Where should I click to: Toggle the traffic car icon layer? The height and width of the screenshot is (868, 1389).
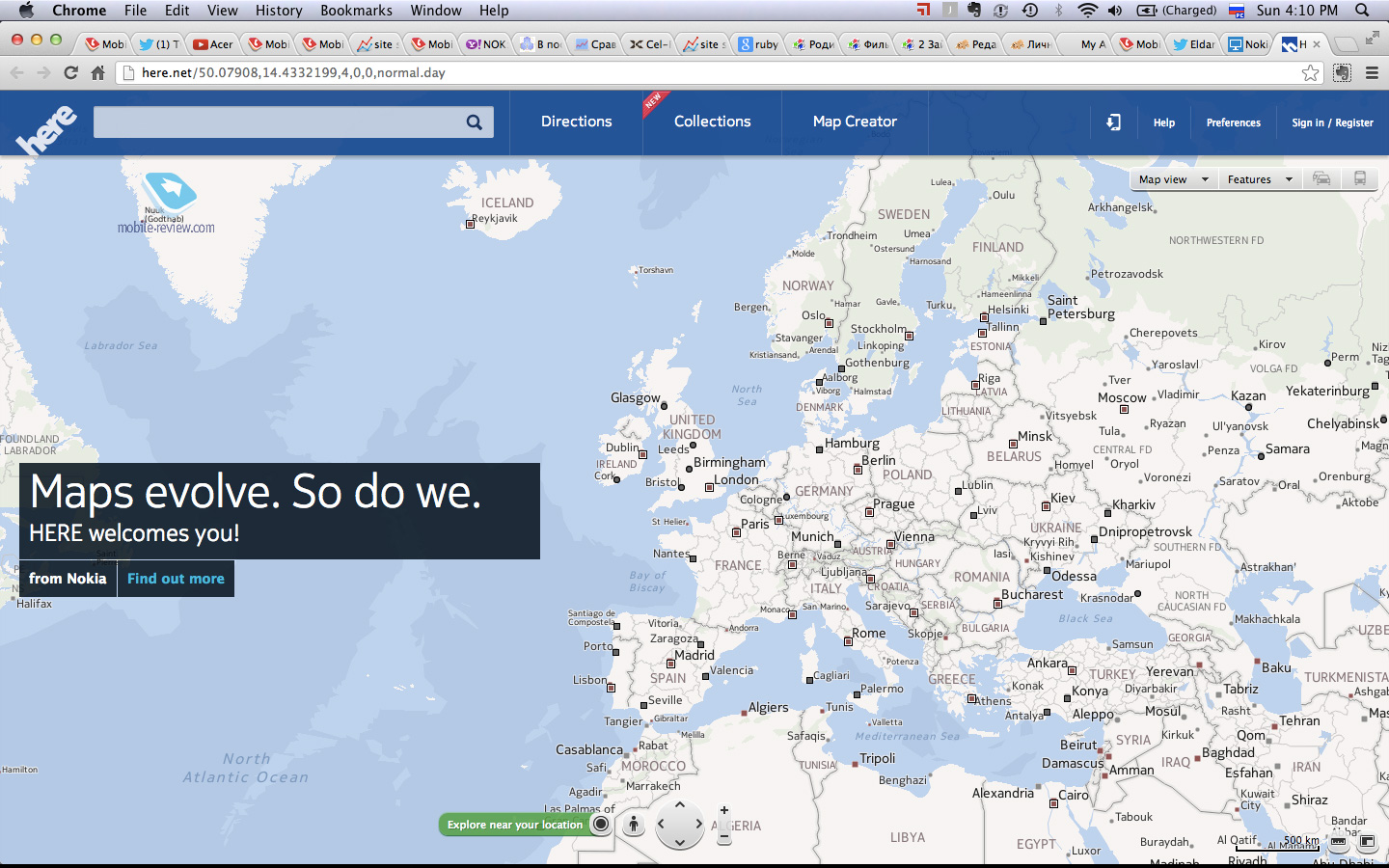(x=1321, y=179)
